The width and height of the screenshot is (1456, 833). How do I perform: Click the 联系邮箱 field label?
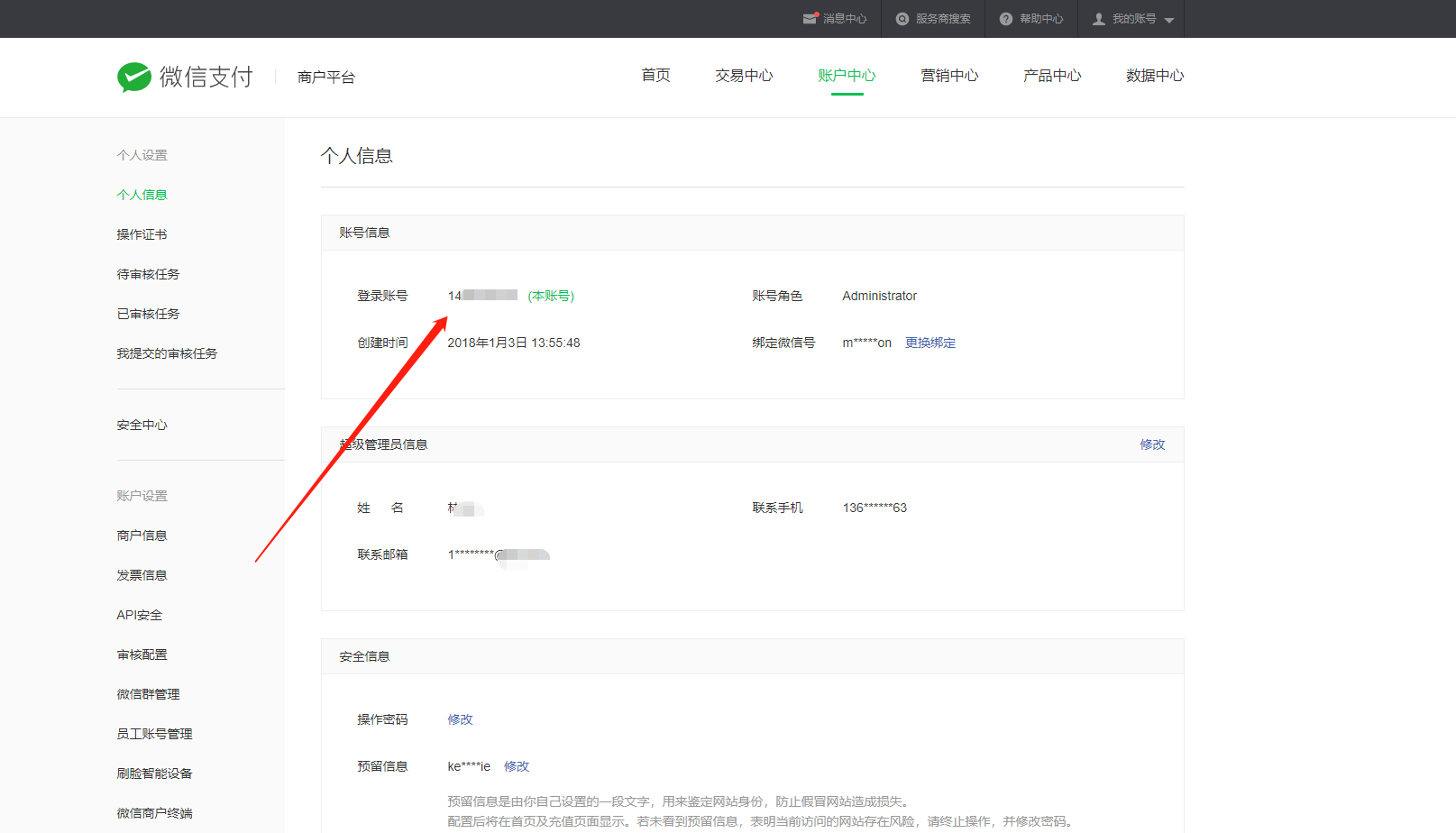pyautogui.click(x=382, y=554)
